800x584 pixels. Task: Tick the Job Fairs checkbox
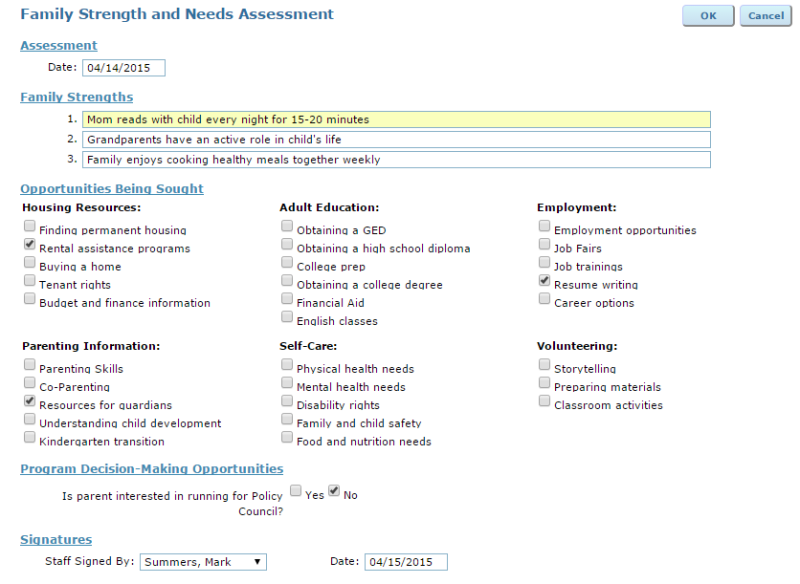(x=545, y=245)
